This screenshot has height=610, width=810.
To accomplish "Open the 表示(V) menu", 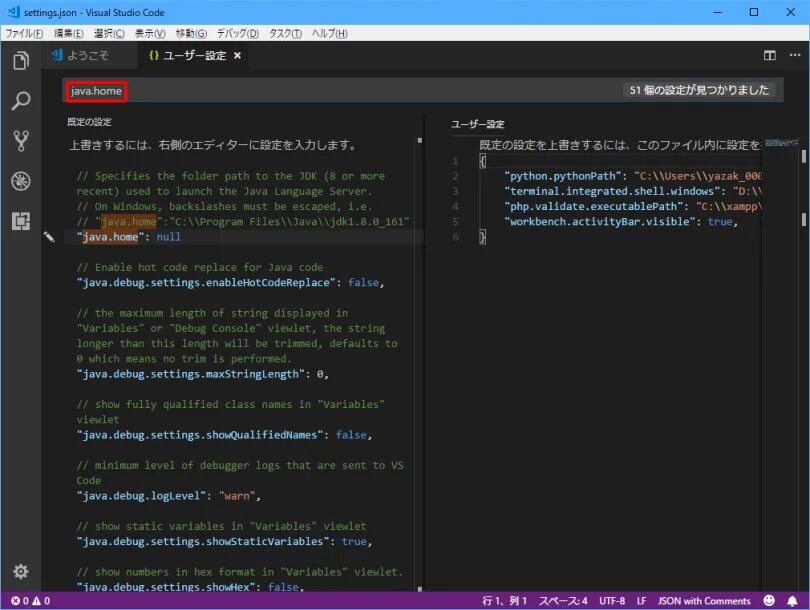I will [x=150, y=34].
